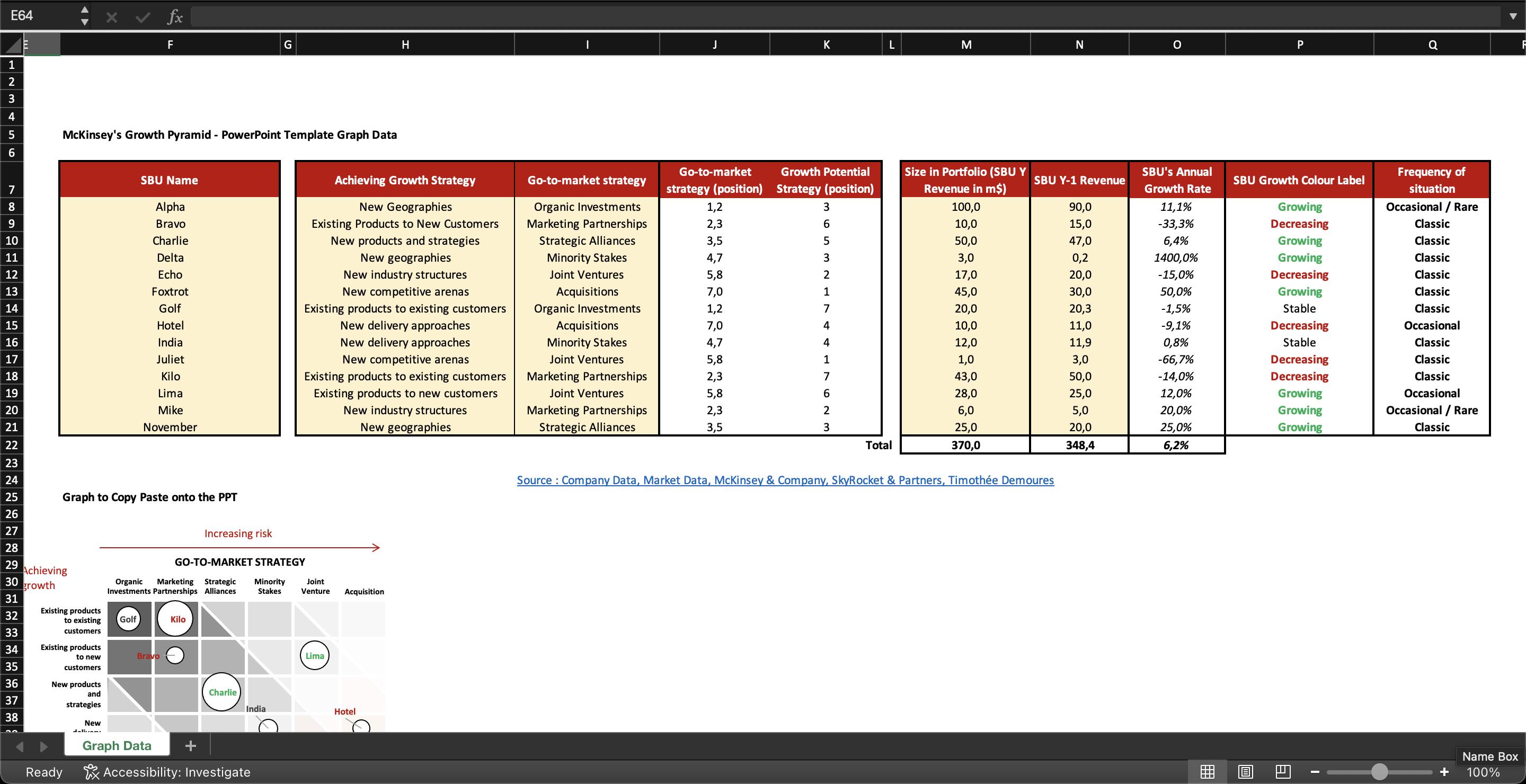Select the Charlie bubble in the chart
The image size is (1526, 784).
(x=222, y=692)
